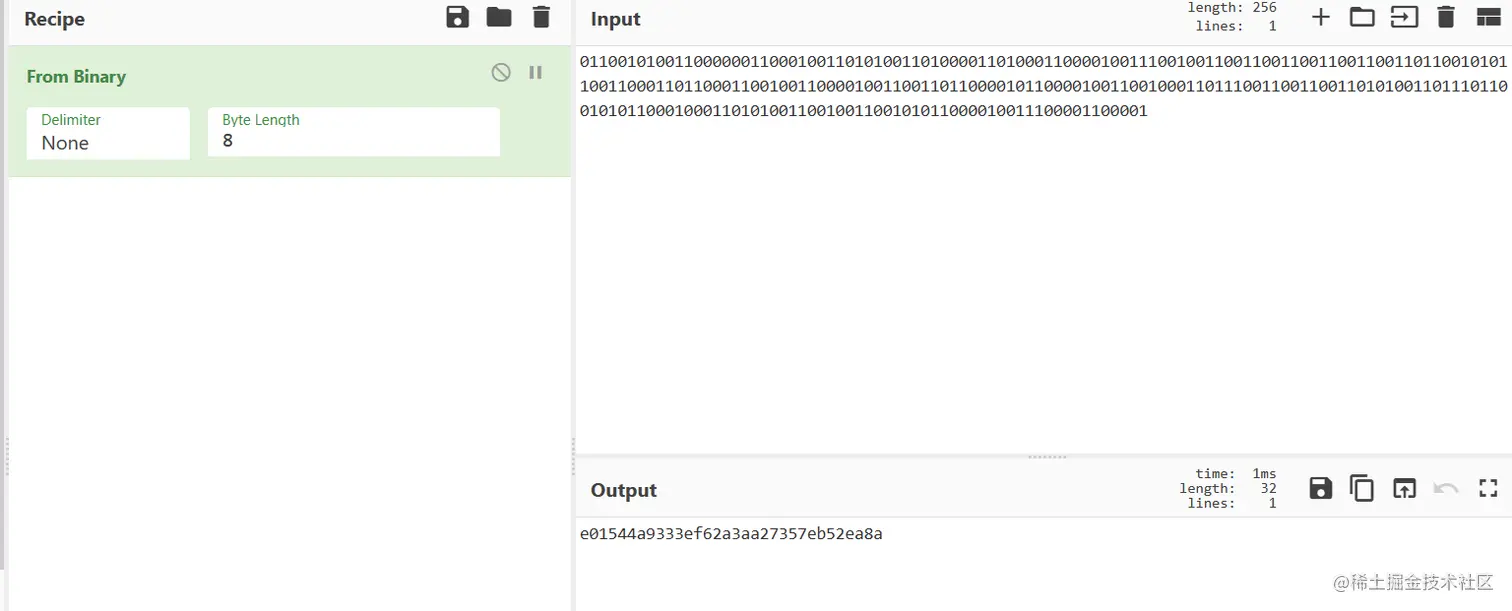Click the input length 256 statistic

(1232, 8)
